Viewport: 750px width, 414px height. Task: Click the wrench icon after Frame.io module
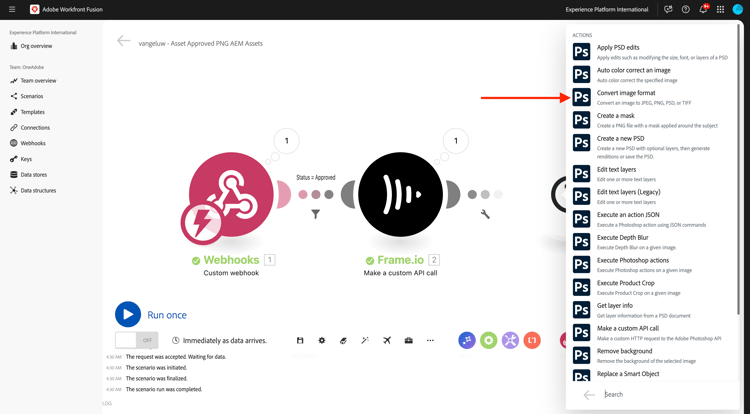click(x=485, y=214)
